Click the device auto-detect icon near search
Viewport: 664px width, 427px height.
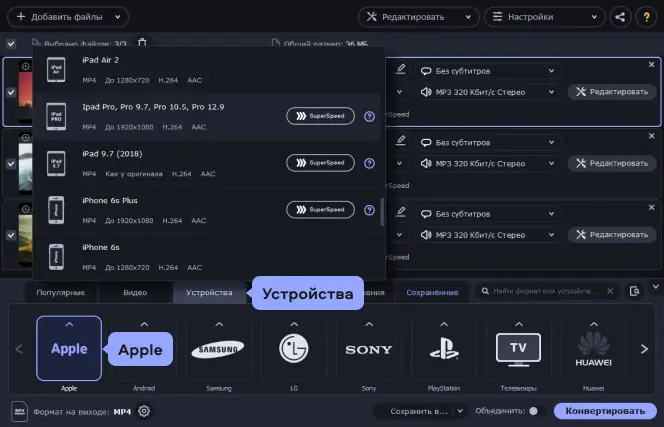634,291
